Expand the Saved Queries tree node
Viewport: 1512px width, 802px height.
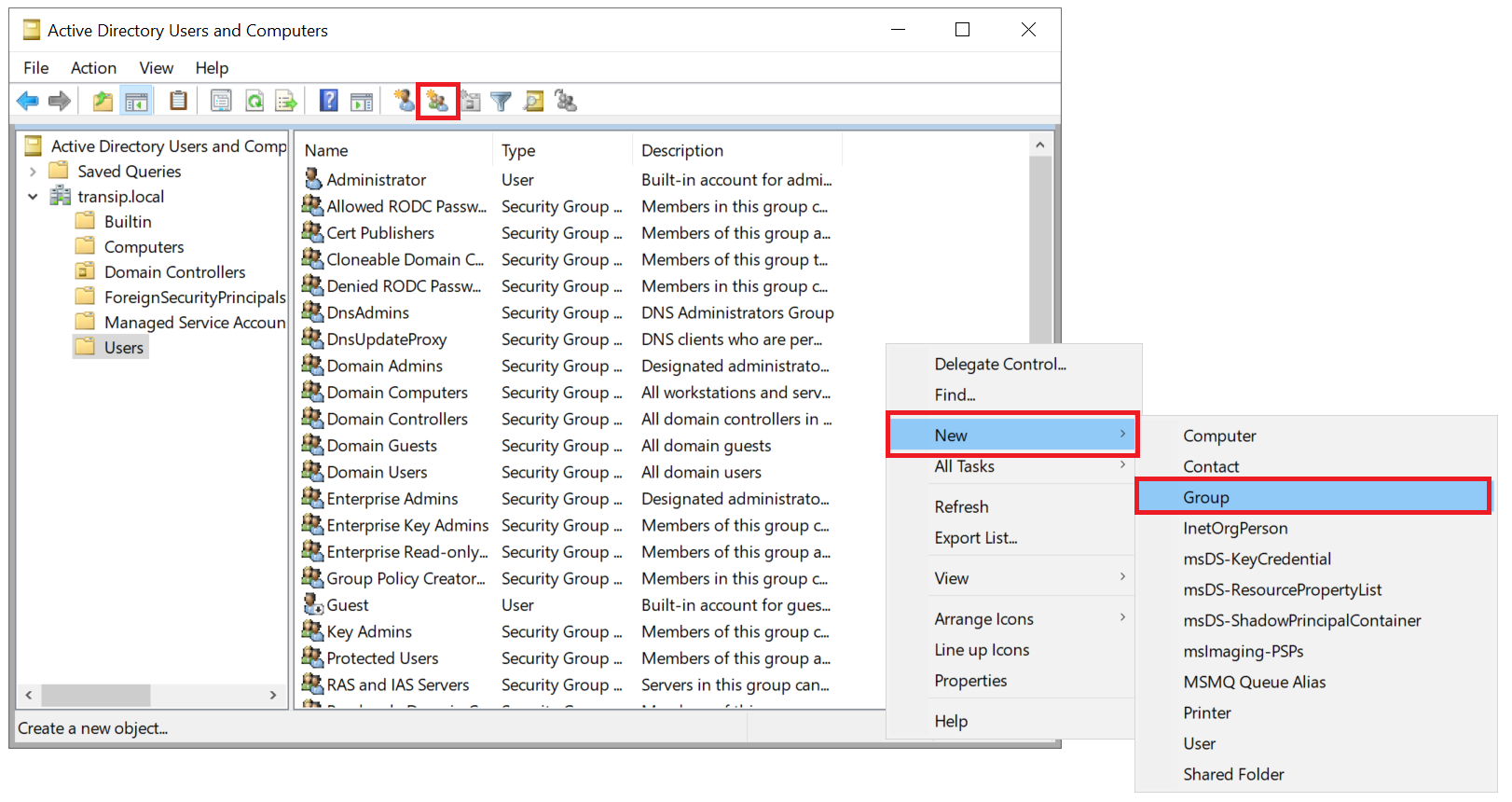[x=33, y=172]
